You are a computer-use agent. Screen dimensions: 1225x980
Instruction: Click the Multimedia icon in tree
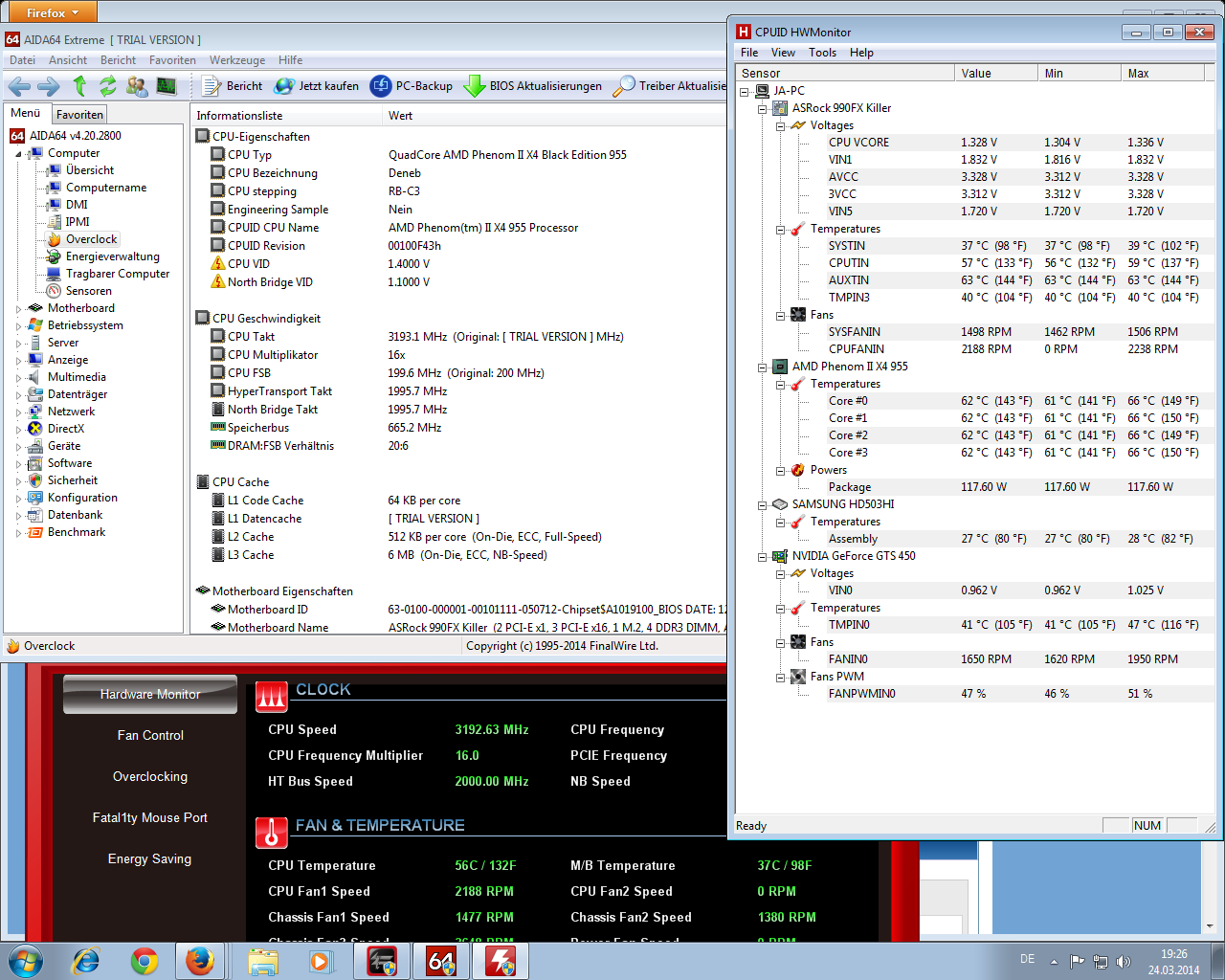[x=35, y=377]
